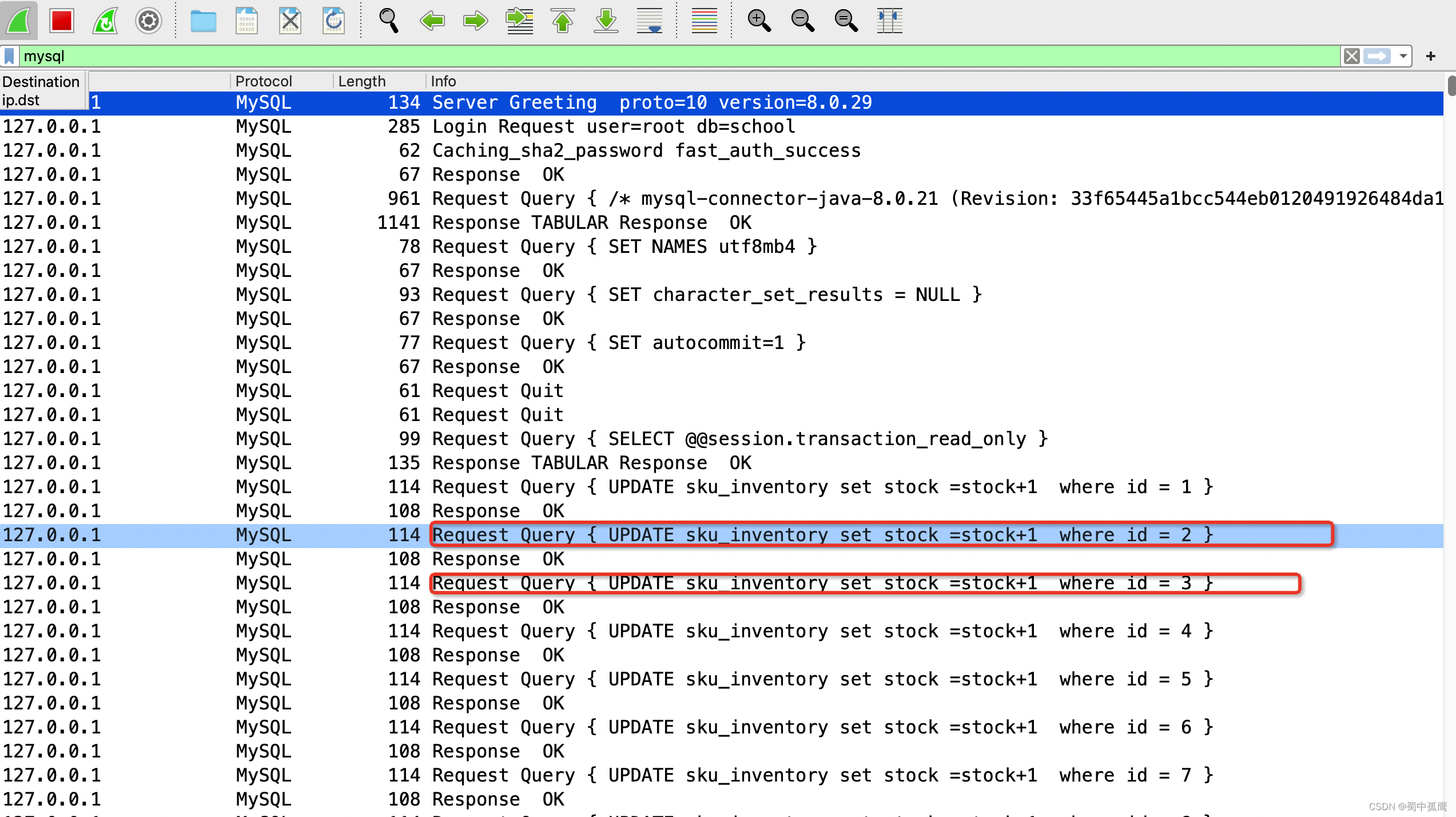Jump to the first packet
Screen dimensions: 1456x817
point(563,21)
